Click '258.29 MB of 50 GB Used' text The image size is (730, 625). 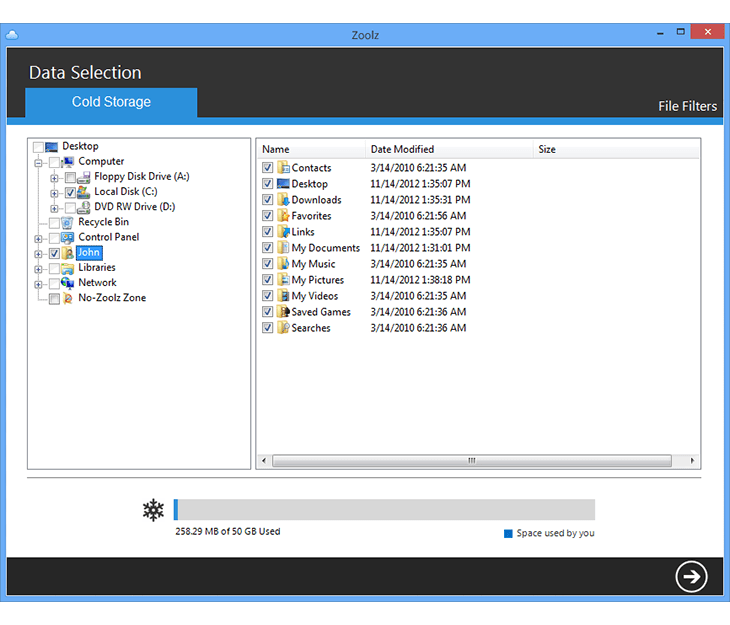point(228,531)
